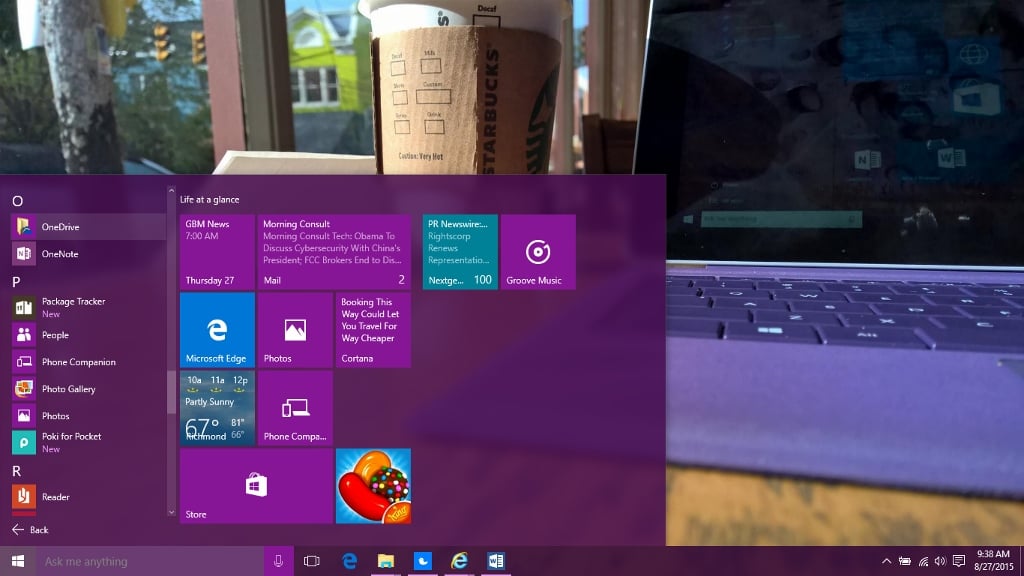Open the Microsoft Edge tile

click(x=217, y=330)
